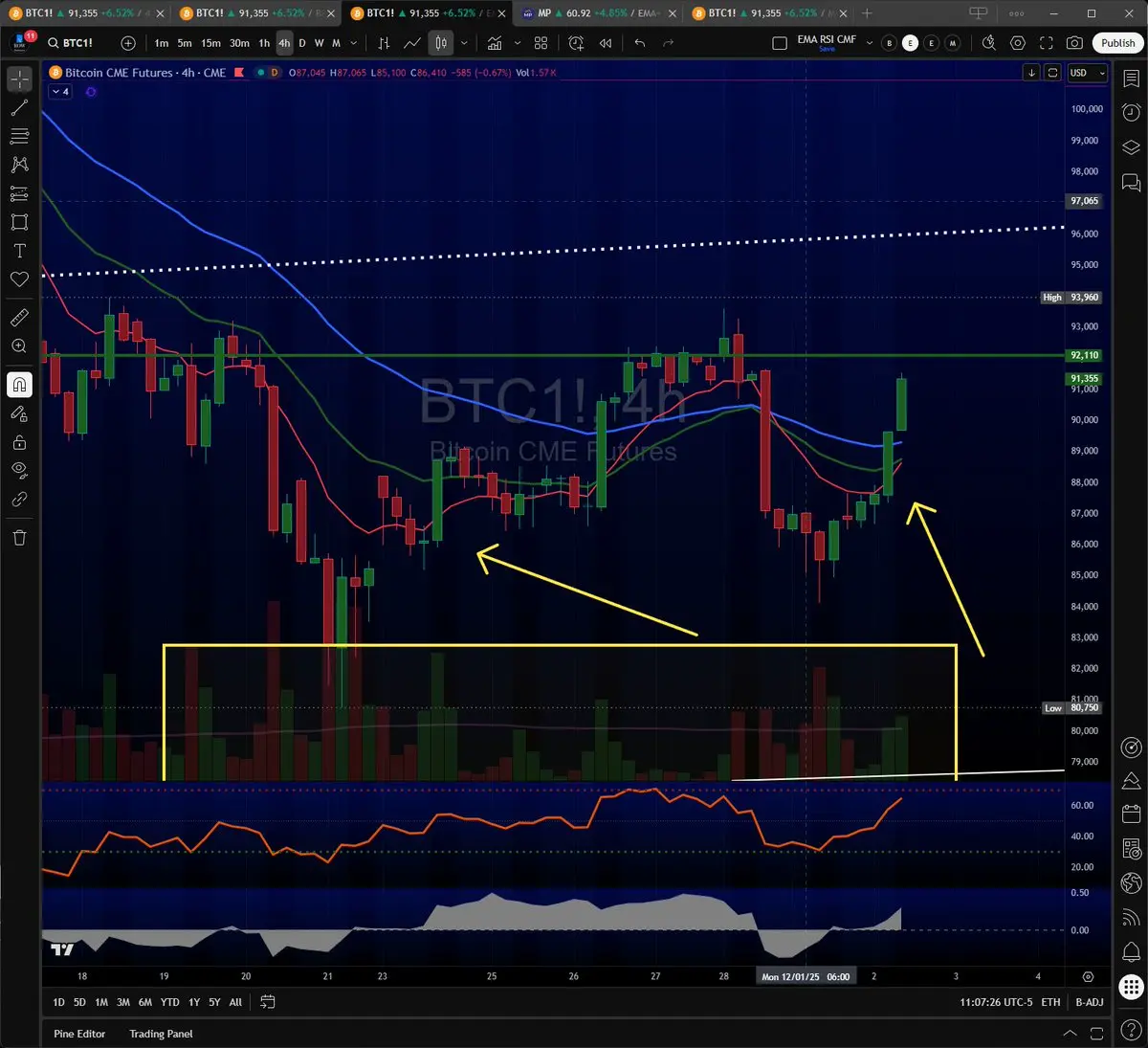The image size is (1148, 1048).
Task: Expand the timeframe interval dropdown
Action: click(x=354, y=43)
